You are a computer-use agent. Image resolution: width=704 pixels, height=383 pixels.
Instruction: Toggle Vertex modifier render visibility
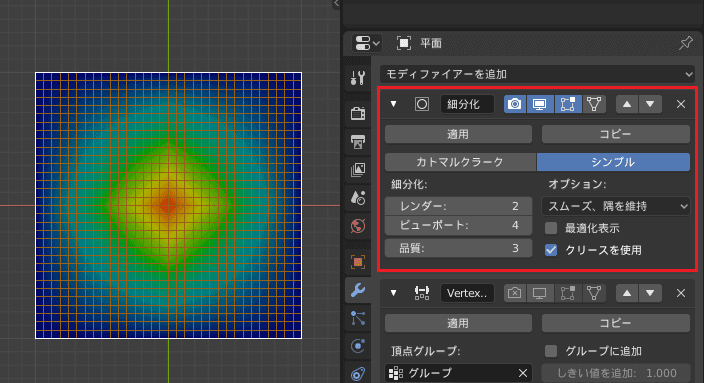pyautogui.click(x=515, y=293)
